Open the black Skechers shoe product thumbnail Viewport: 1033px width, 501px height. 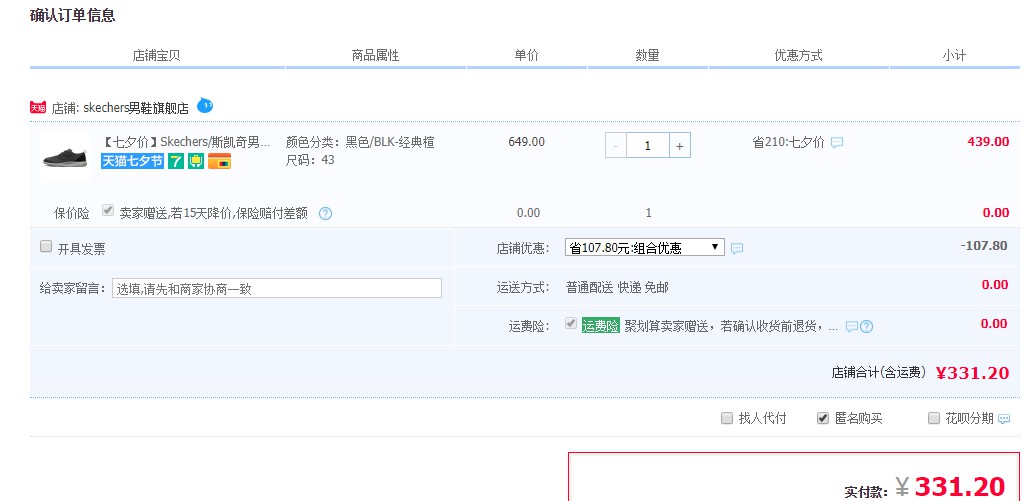[65, 157]
